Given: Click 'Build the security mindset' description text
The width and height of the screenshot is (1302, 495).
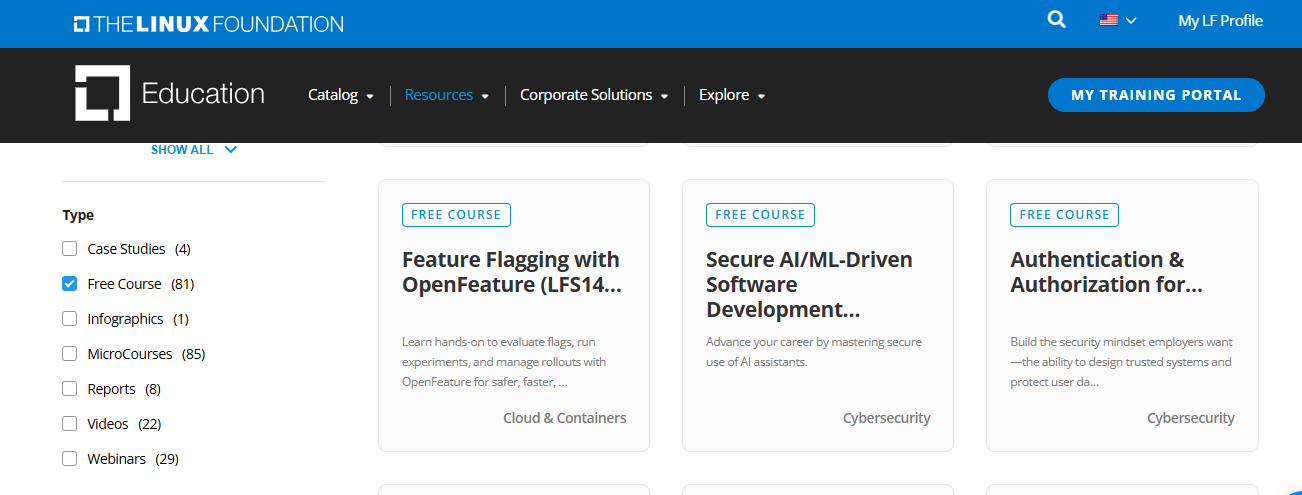Looking at the screenshot, I should tap(1121, 362).
